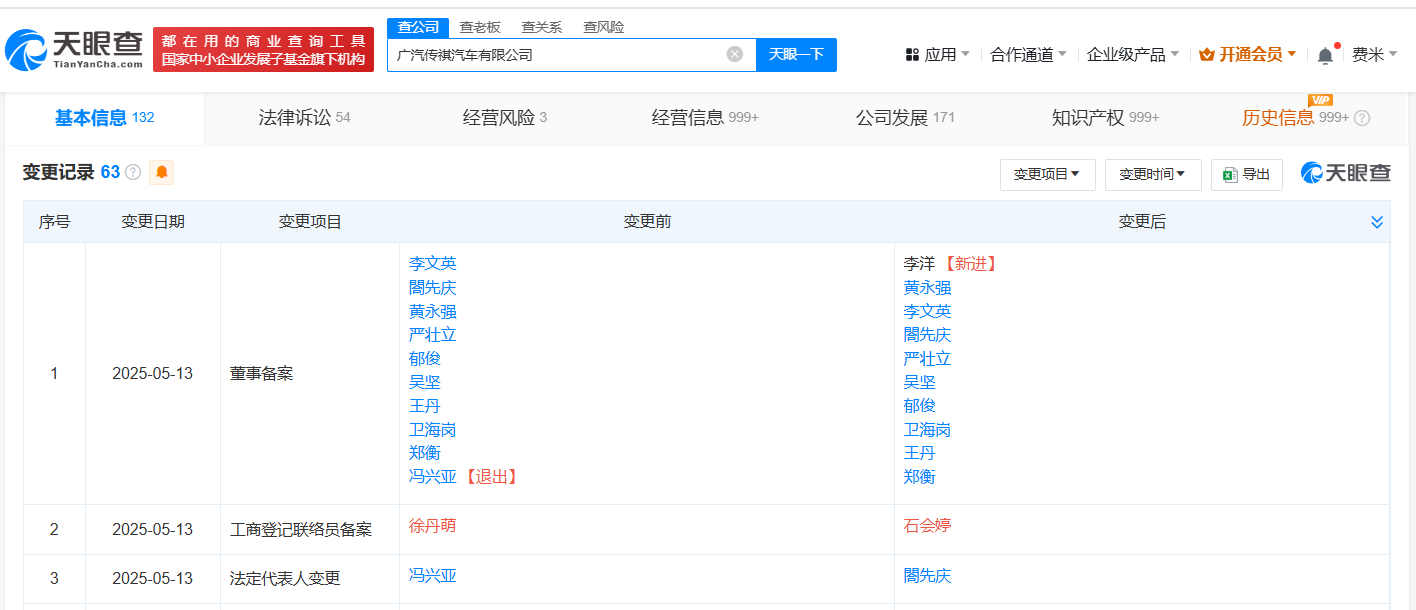Click the bell icon beside 变更记录
This screenshot has width=1416, height=610.
coord(160,172)
